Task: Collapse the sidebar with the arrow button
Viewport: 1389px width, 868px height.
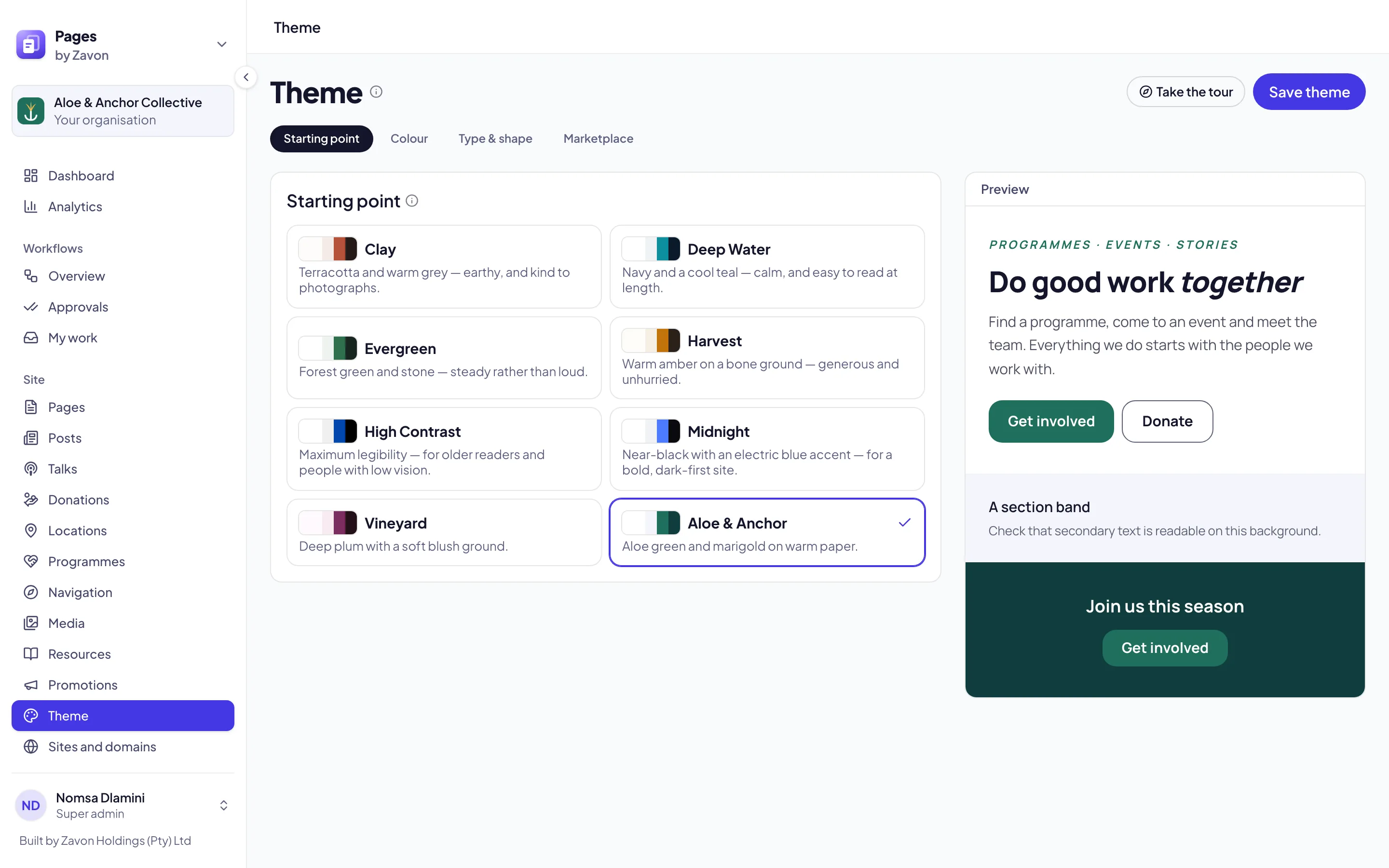Action: [x=245, y=77]
